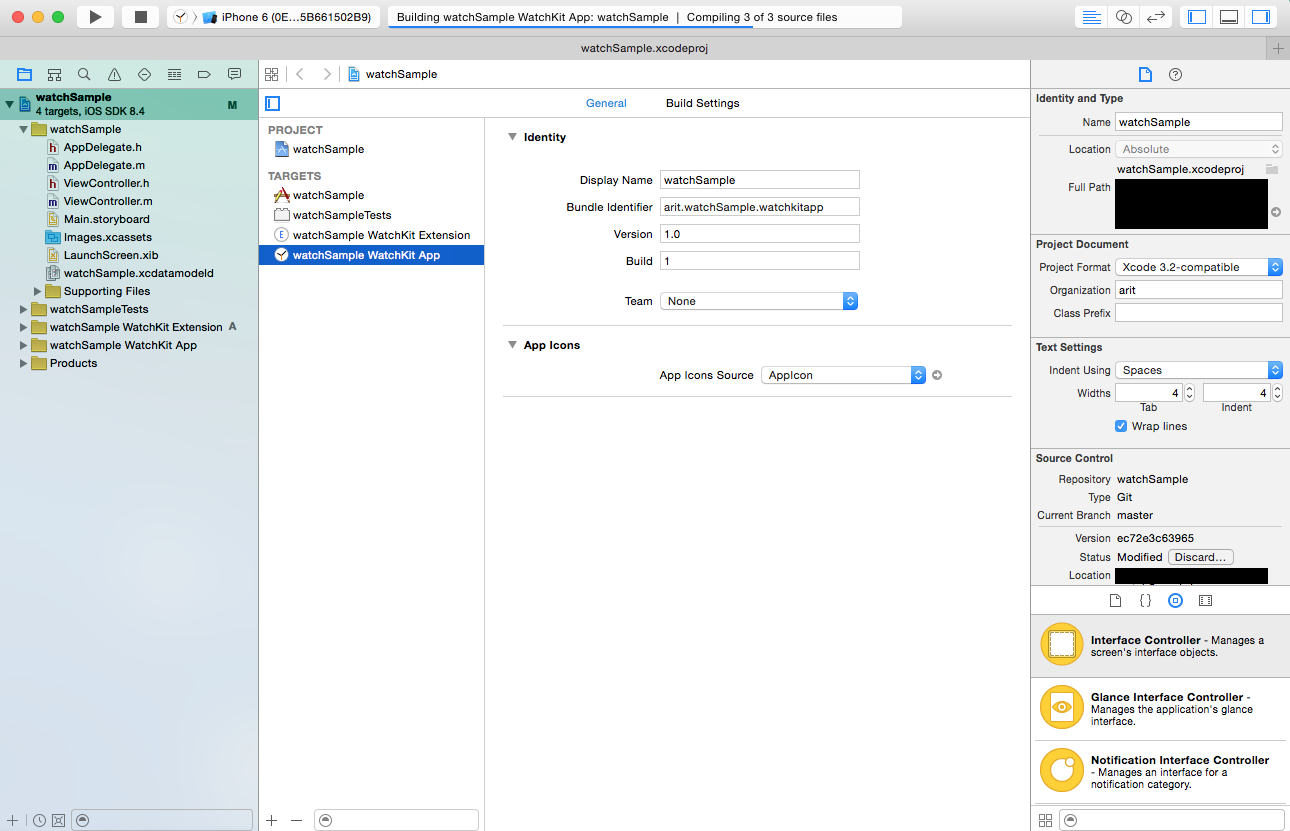Toggle the Utilities pane visibility

pyautogui.click(x=1260, y=17)
